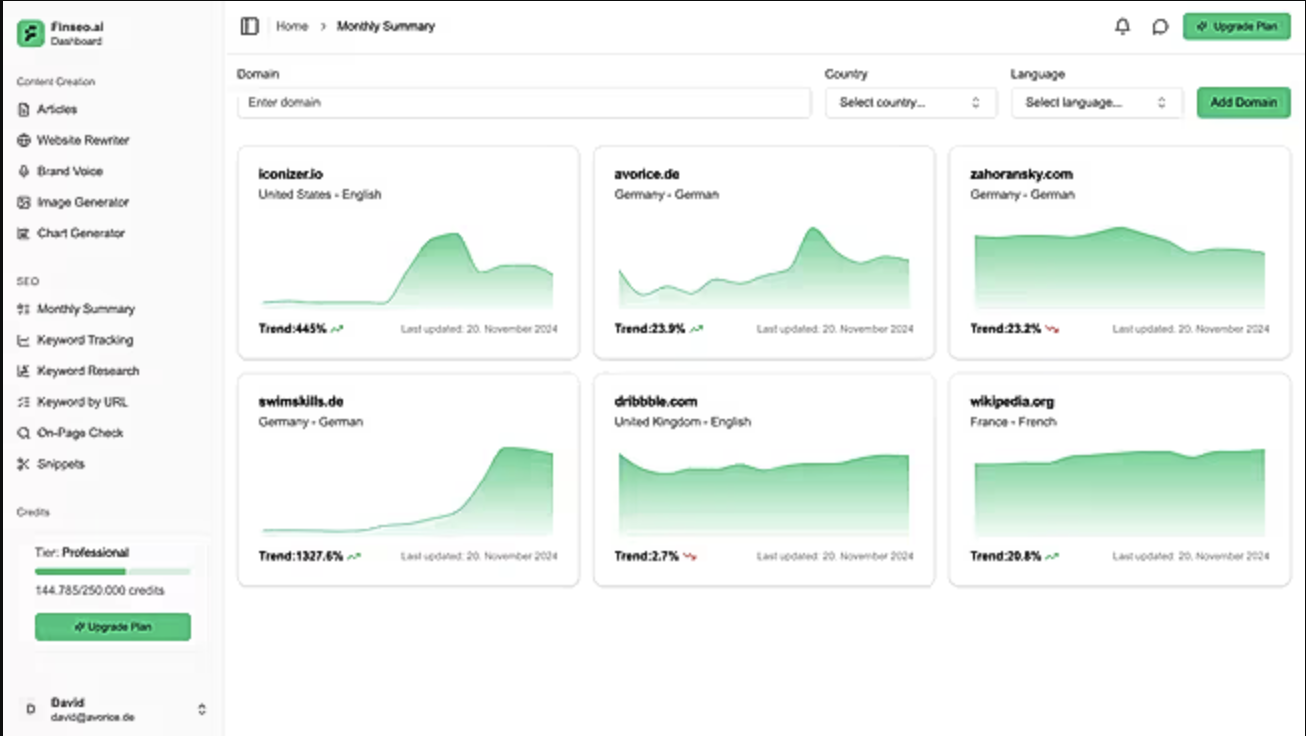Go to Keyword Research section

tap(87, 371)
